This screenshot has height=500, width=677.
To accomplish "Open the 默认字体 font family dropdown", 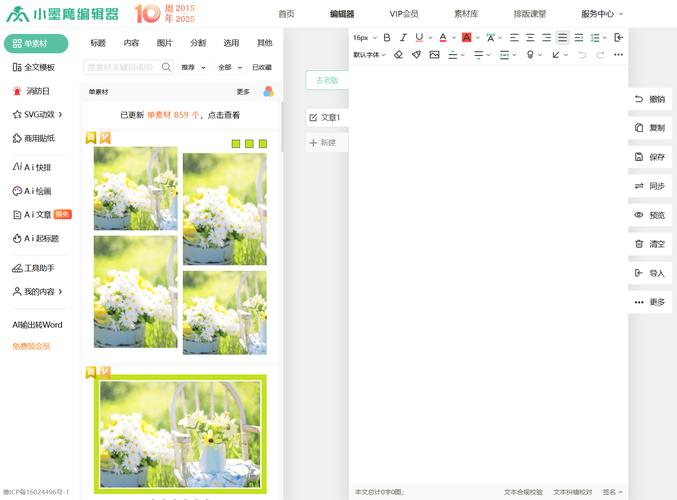I will pyautogui.click(x=369, y=54).
